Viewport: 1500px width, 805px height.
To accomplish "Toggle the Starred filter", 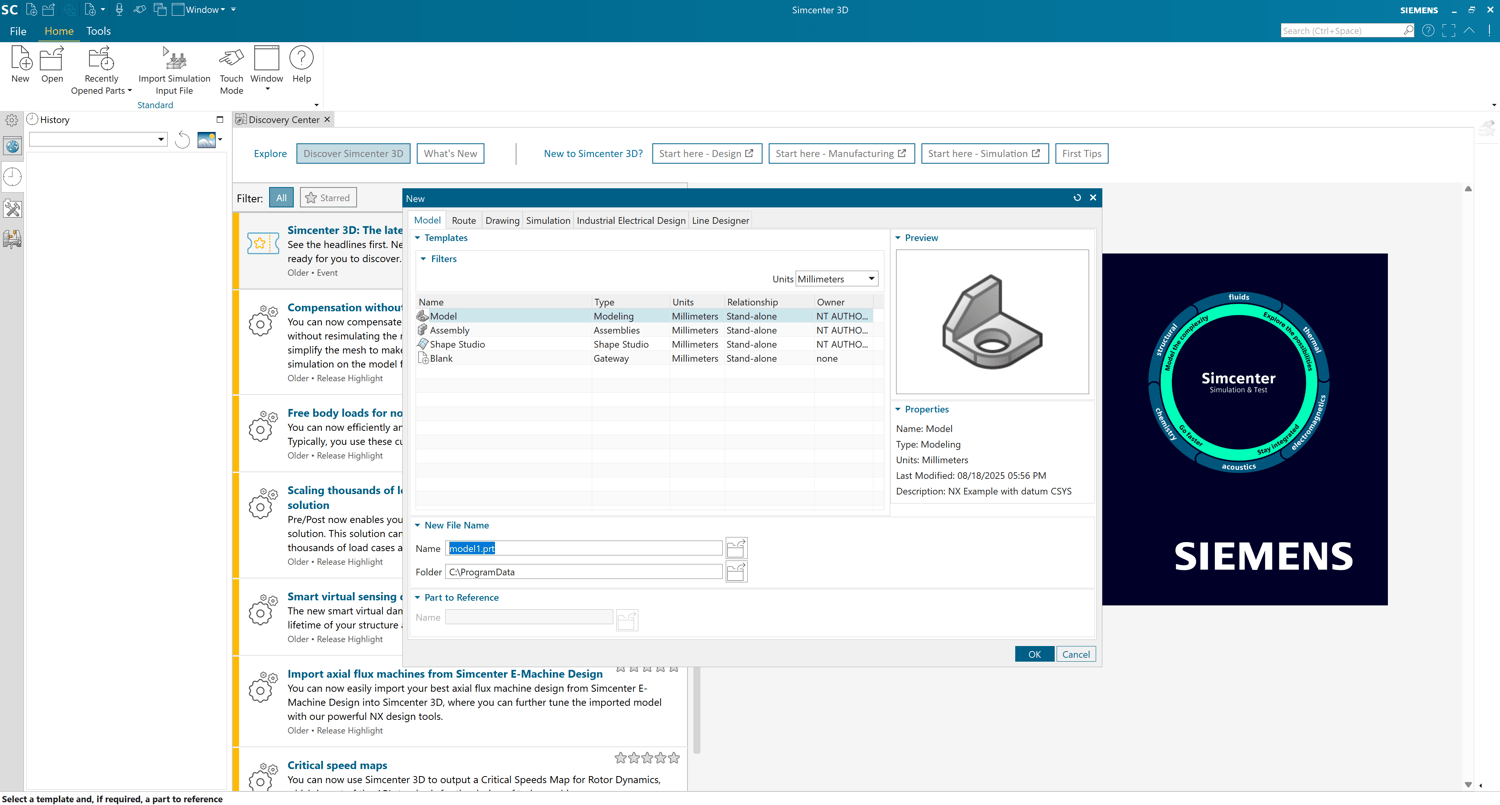I will pos(328,198).
